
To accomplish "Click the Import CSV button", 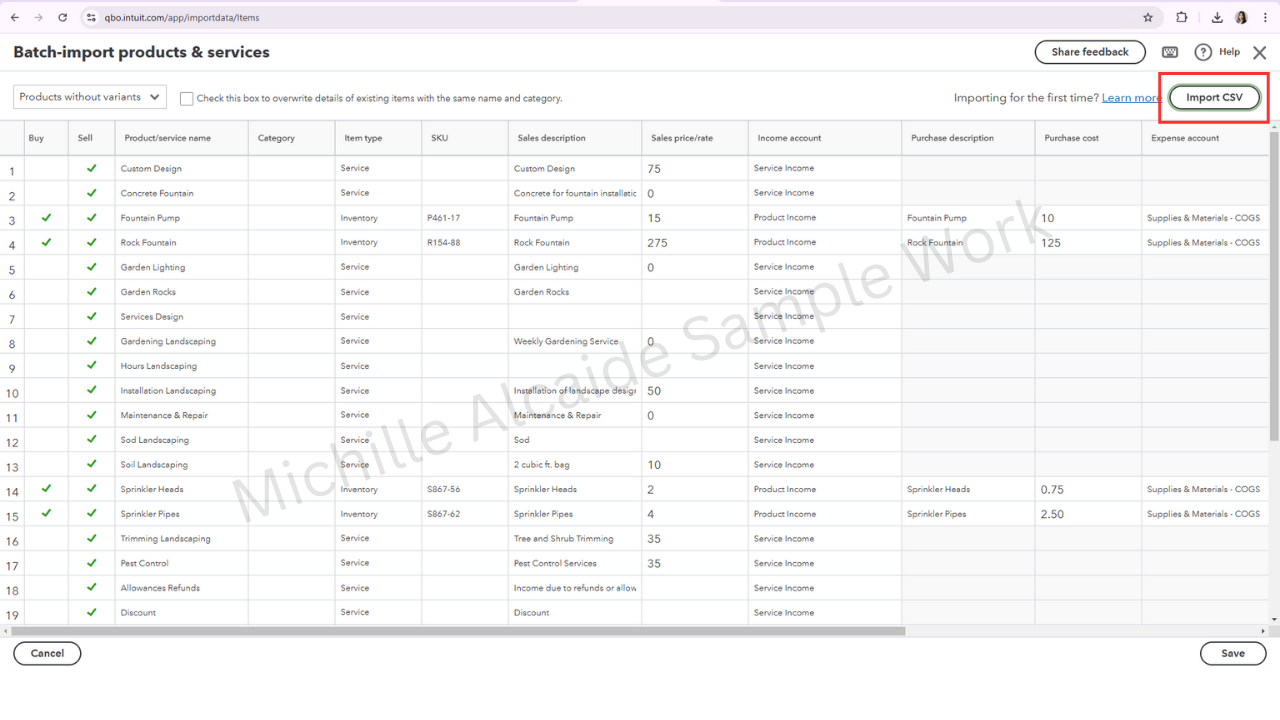I will coord(1214,98).
